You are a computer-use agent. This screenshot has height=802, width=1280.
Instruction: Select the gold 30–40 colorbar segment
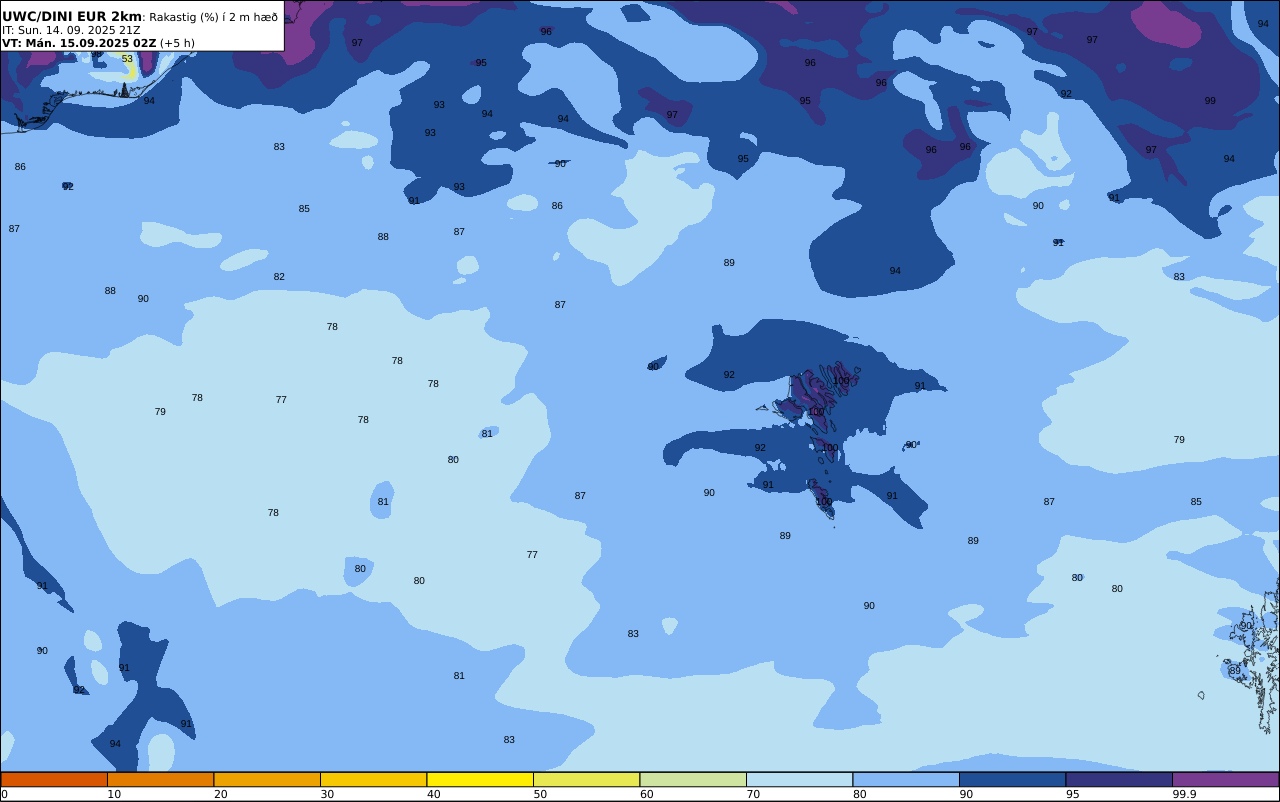click(x=373, y=779)
